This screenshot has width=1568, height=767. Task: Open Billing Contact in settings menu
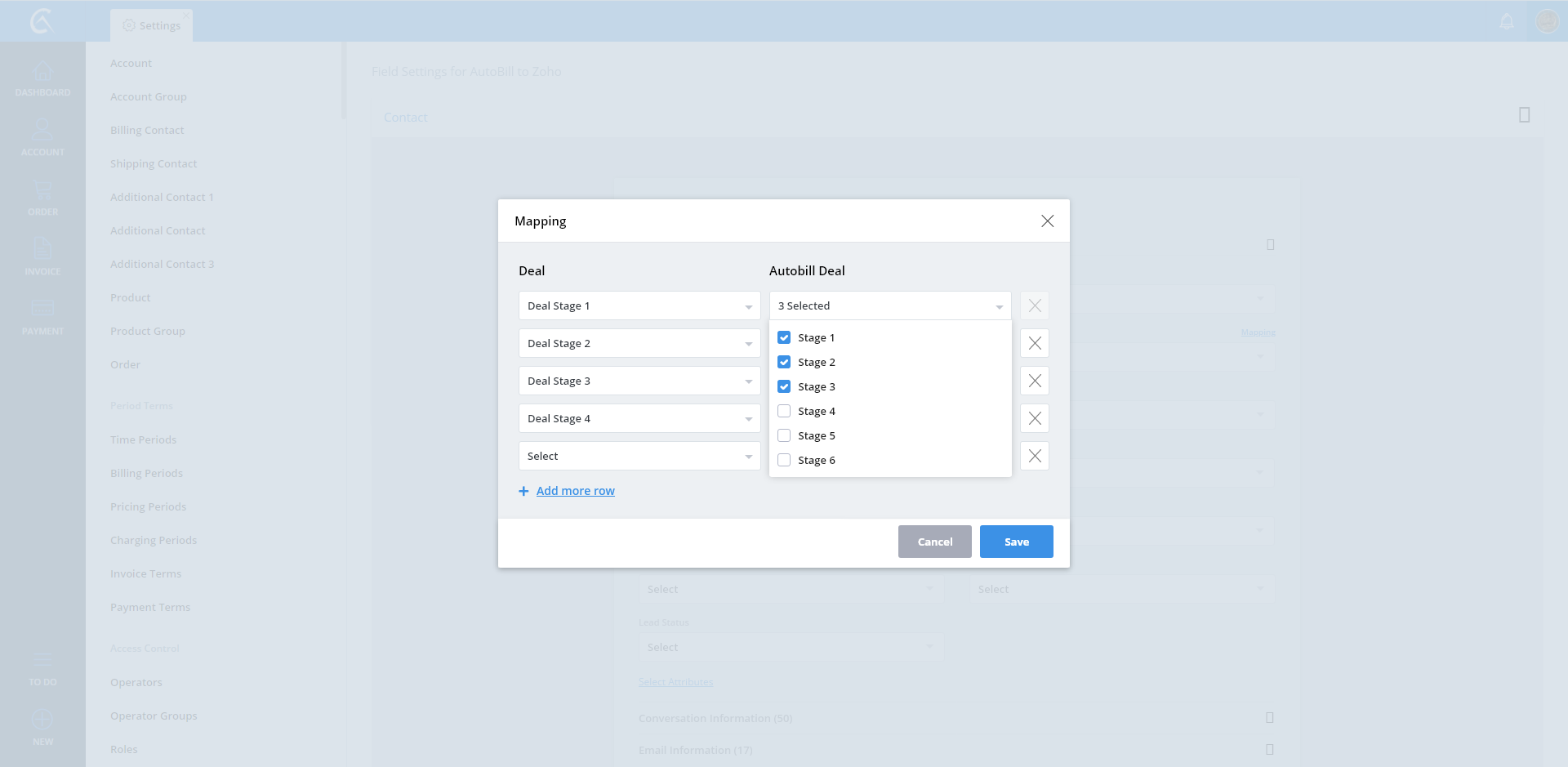coord(147,130)
